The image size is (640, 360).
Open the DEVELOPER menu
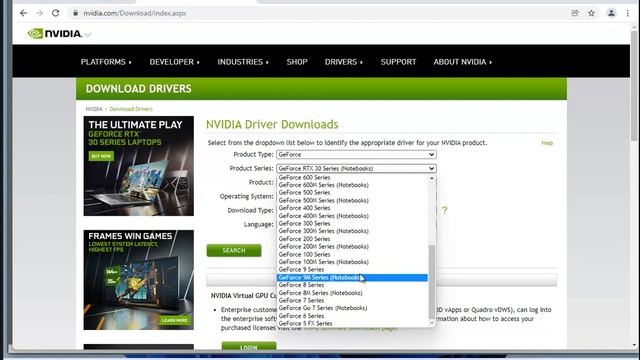(174, 62)
